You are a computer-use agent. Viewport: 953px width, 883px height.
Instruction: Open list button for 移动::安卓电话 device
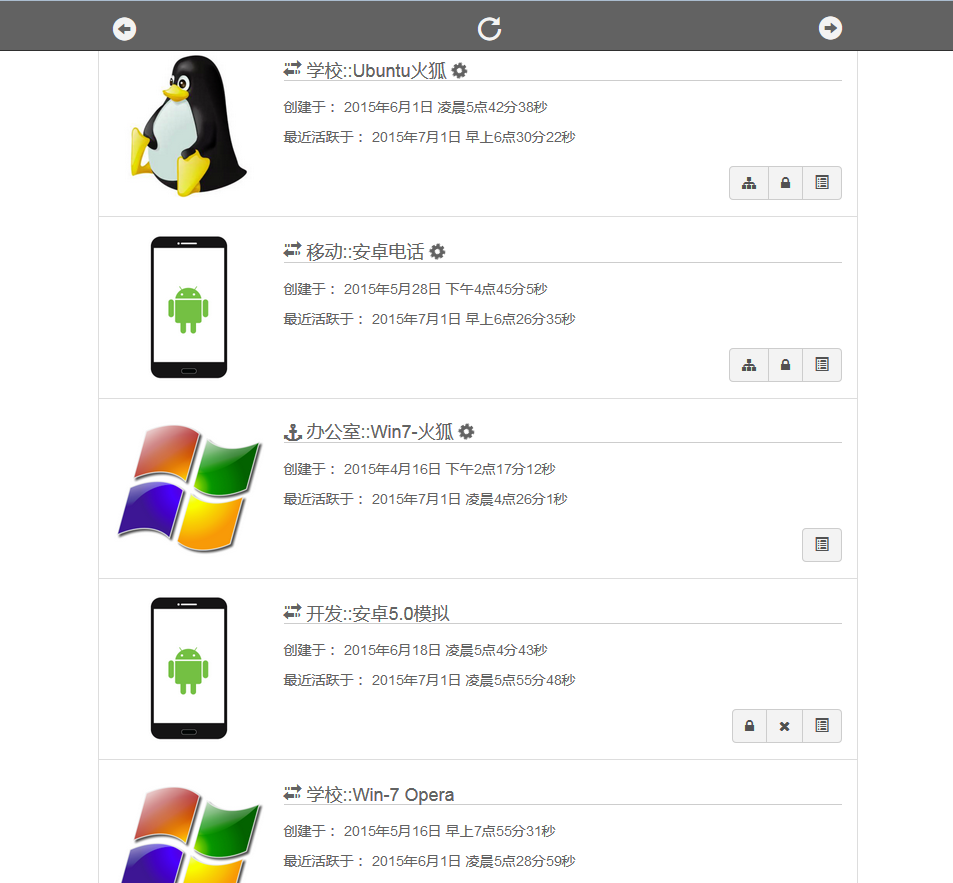[822, 365]
